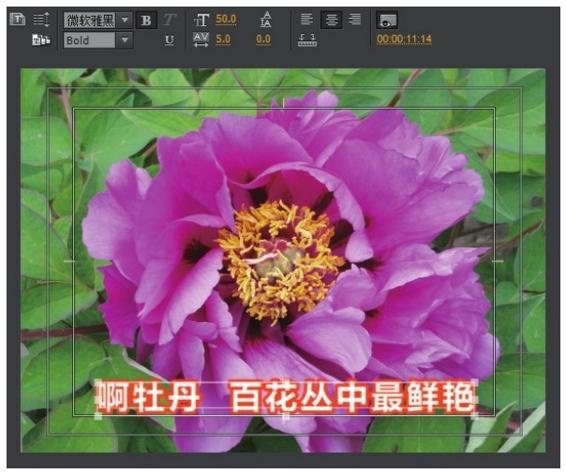Toggle Show Background Video icon
566x474 pixels.
click(387, 20)
